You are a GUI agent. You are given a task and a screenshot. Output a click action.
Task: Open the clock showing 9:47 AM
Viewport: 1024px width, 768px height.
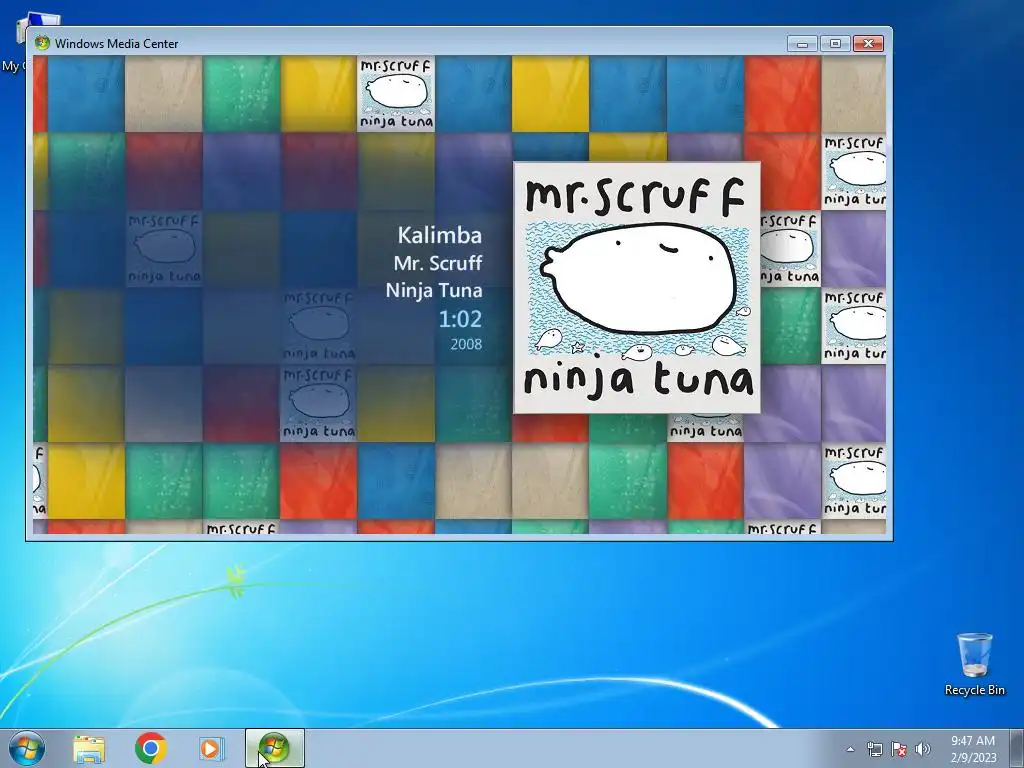[973, 749]
